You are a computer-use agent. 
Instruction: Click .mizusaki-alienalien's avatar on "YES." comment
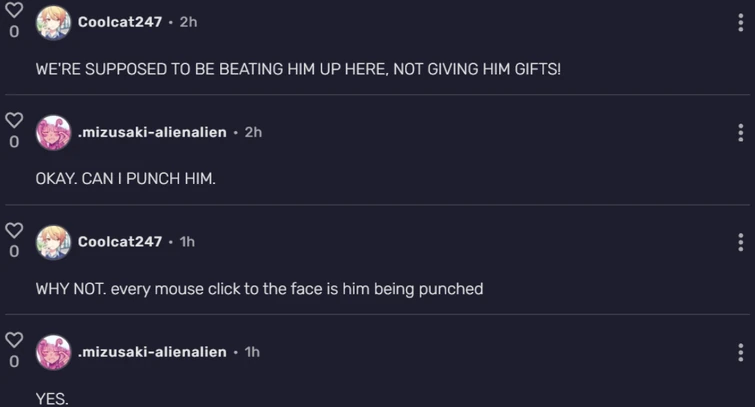53,352
